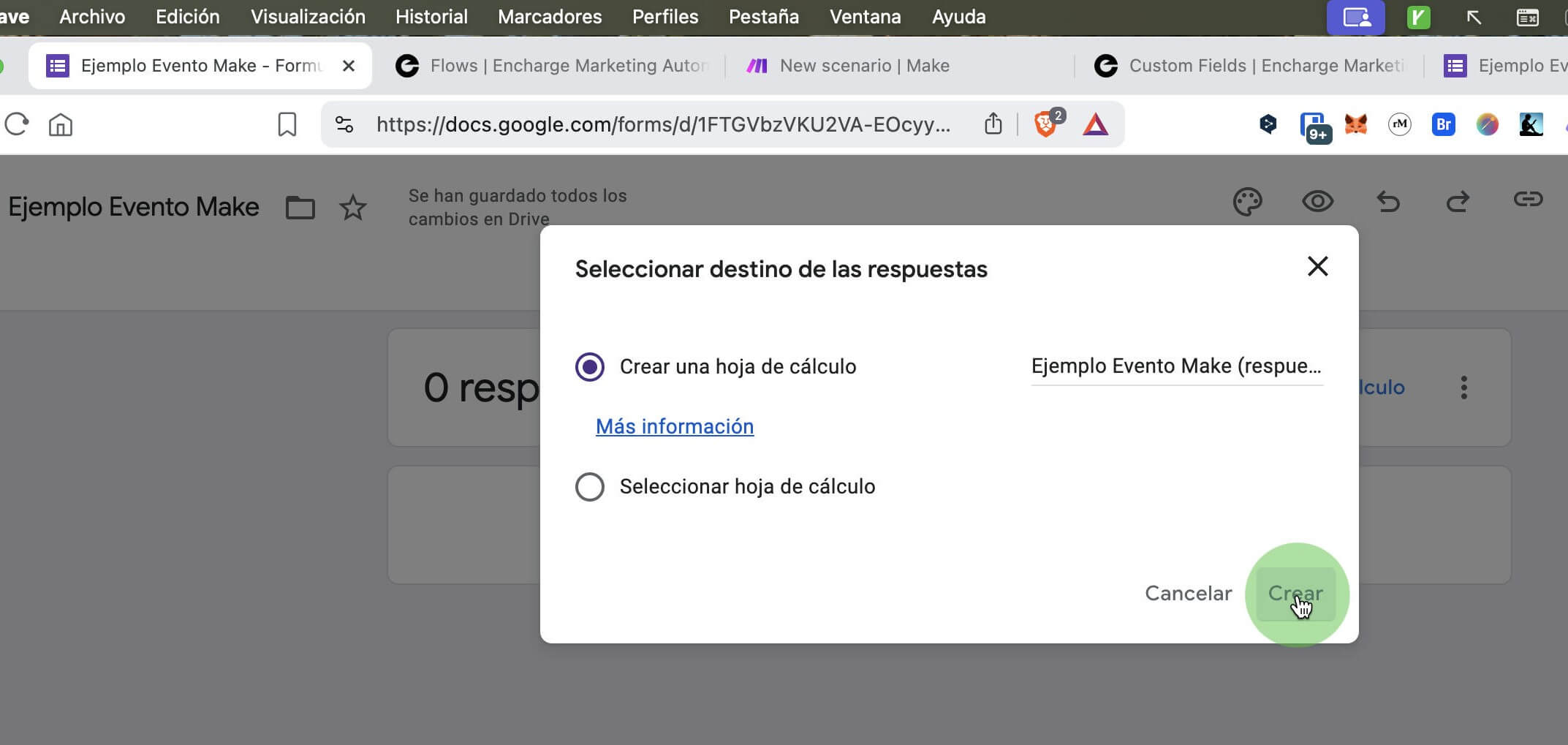
Task: Bookmark this page in address bar
Action: pos(287,125)
